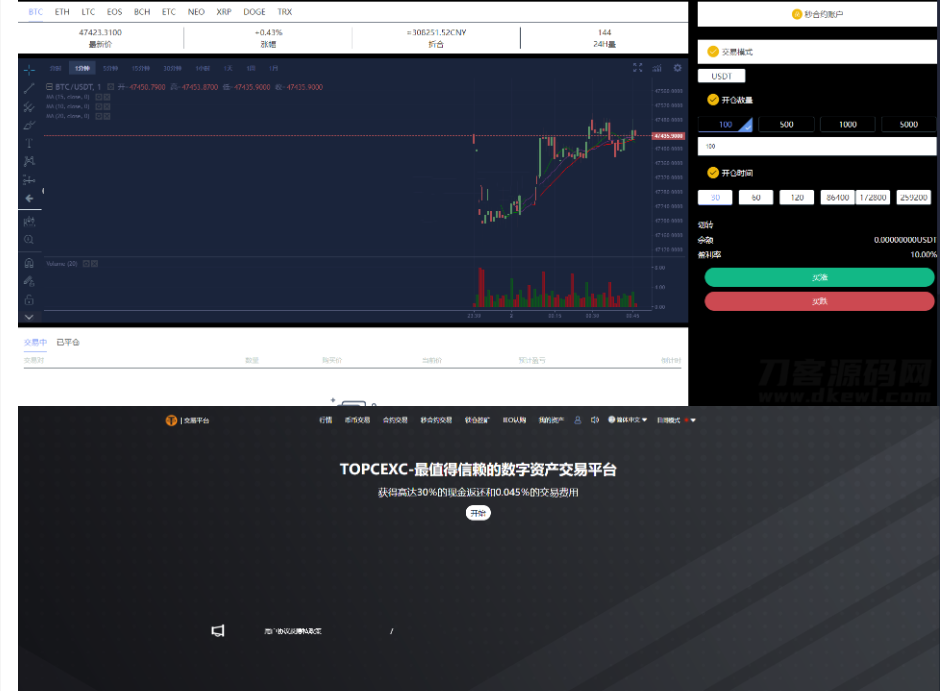Click the ruler measure icon above magnifier

(29, 222)
